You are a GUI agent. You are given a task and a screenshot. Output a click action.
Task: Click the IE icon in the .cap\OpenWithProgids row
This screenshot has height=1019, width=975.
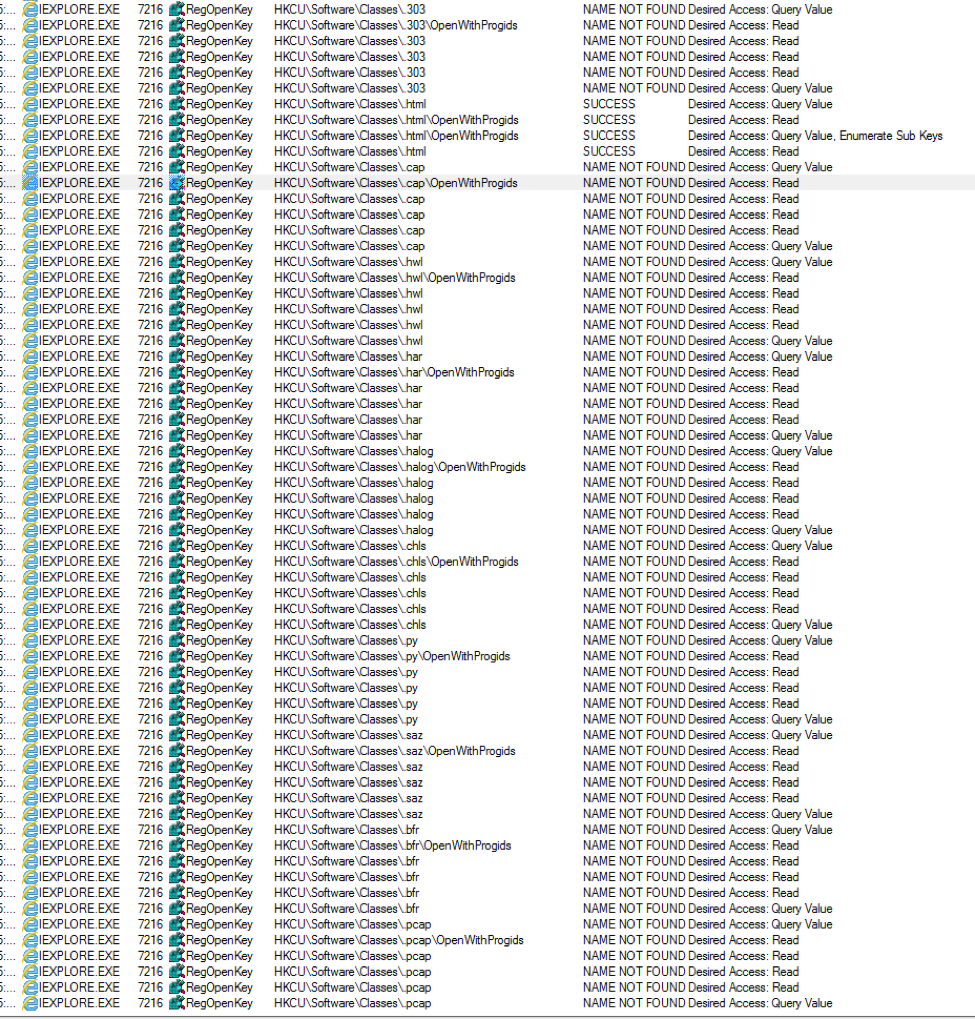click(31, 183)
